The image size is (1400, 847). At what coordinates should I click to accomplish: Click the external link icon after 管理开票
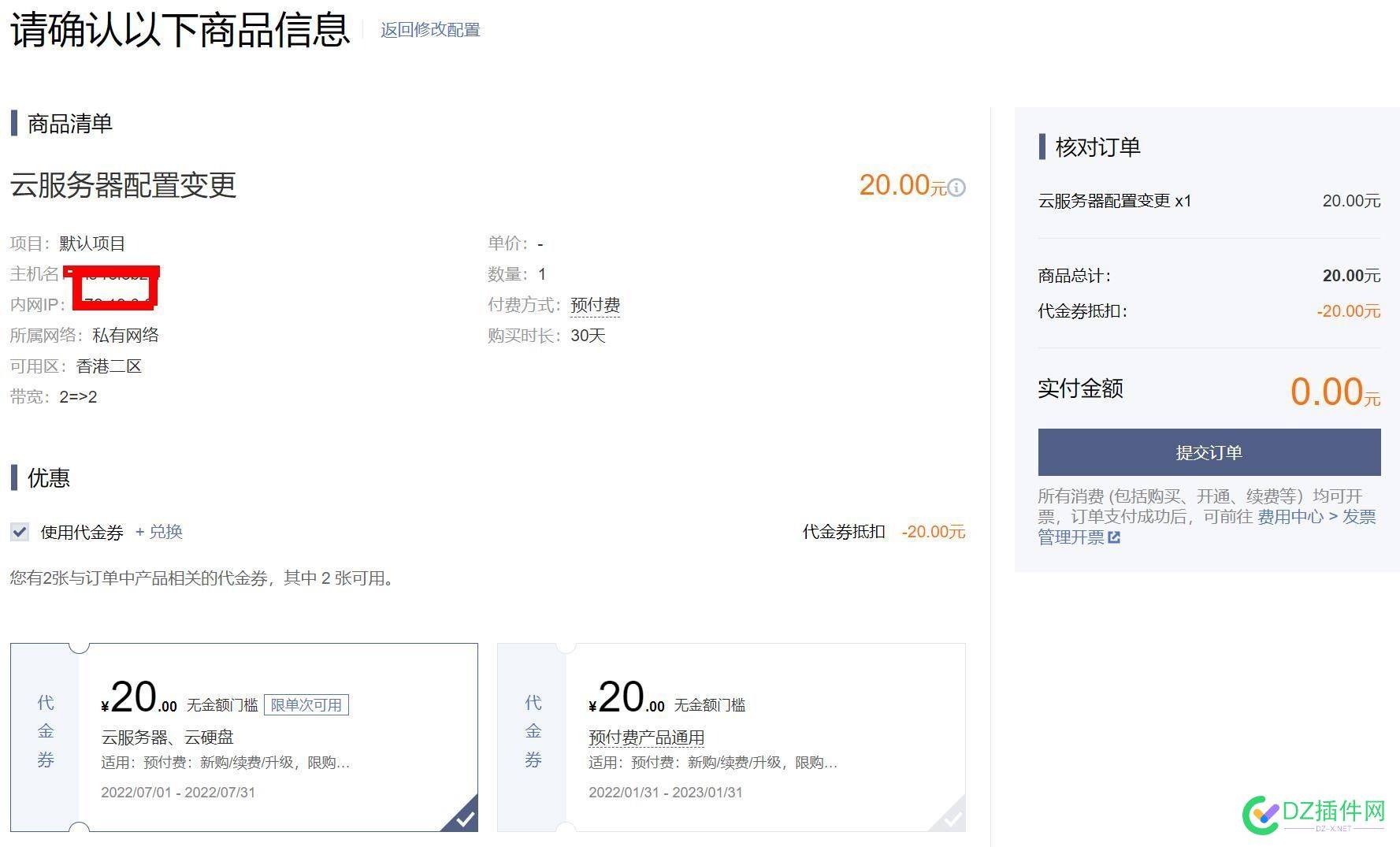coord(1114,537)
